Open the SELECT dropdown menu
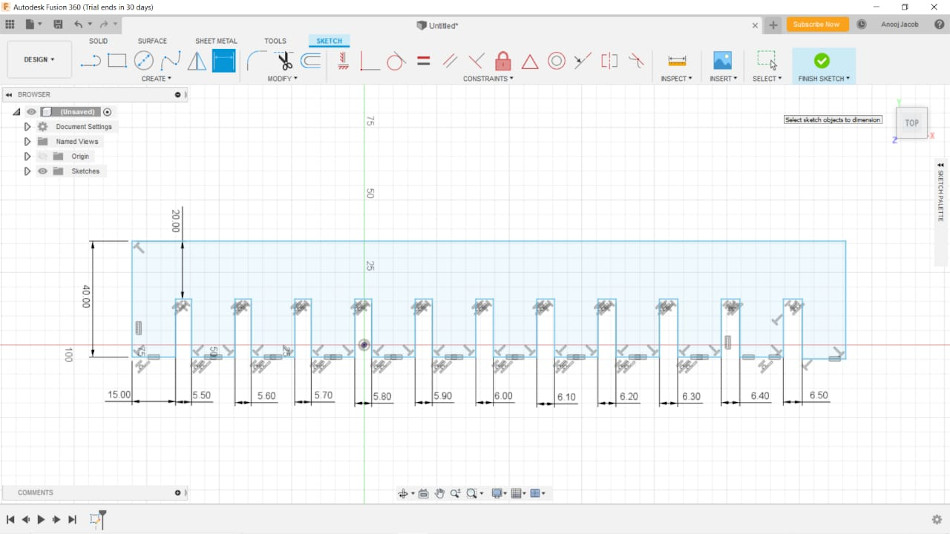The image size is (950, 534). click(767, 79)
